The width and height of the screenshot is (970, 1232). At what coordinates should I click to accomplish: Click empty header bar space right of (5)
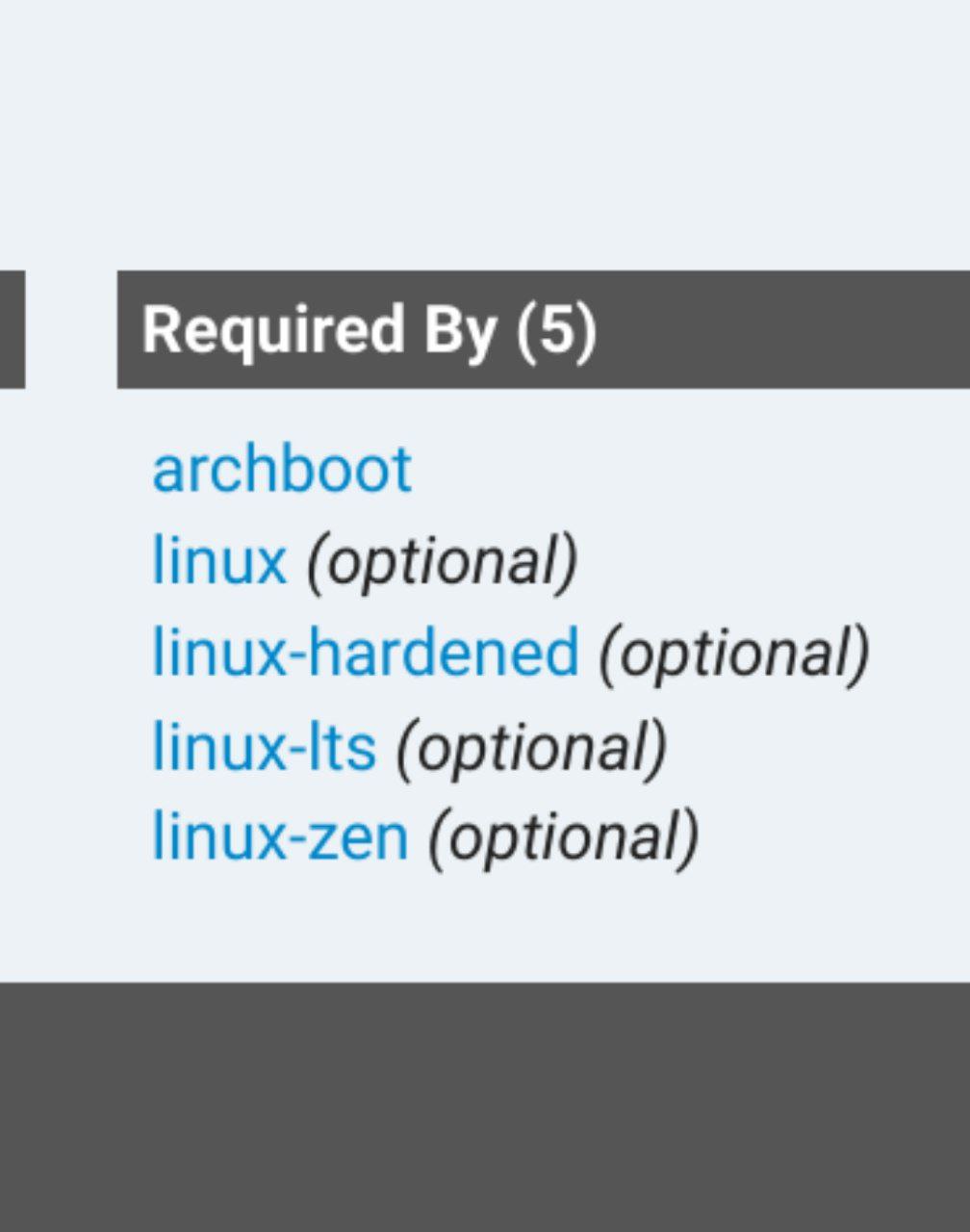(x=779, y=330)
